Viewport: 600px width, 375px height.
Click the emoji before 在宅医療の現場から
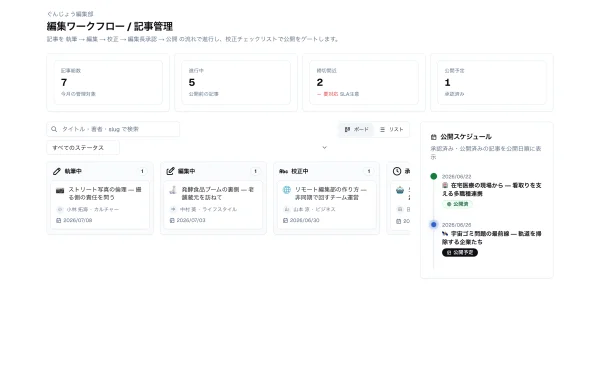tap(445, 185)
